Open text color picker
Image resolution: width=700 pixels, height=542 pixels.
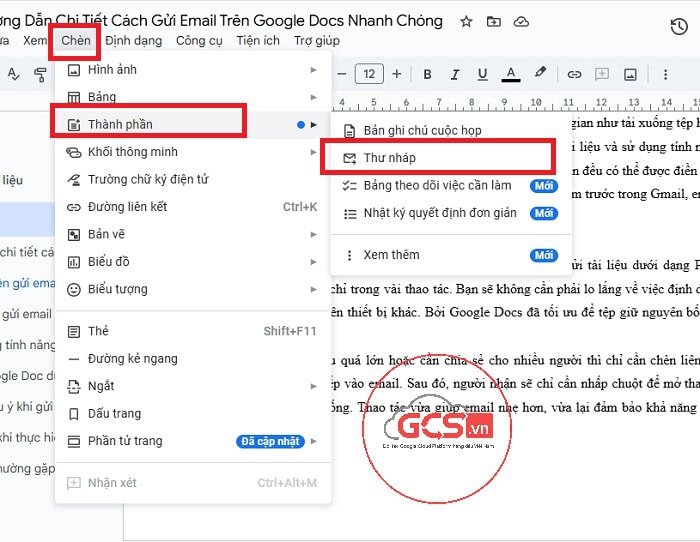coord(511,74)
